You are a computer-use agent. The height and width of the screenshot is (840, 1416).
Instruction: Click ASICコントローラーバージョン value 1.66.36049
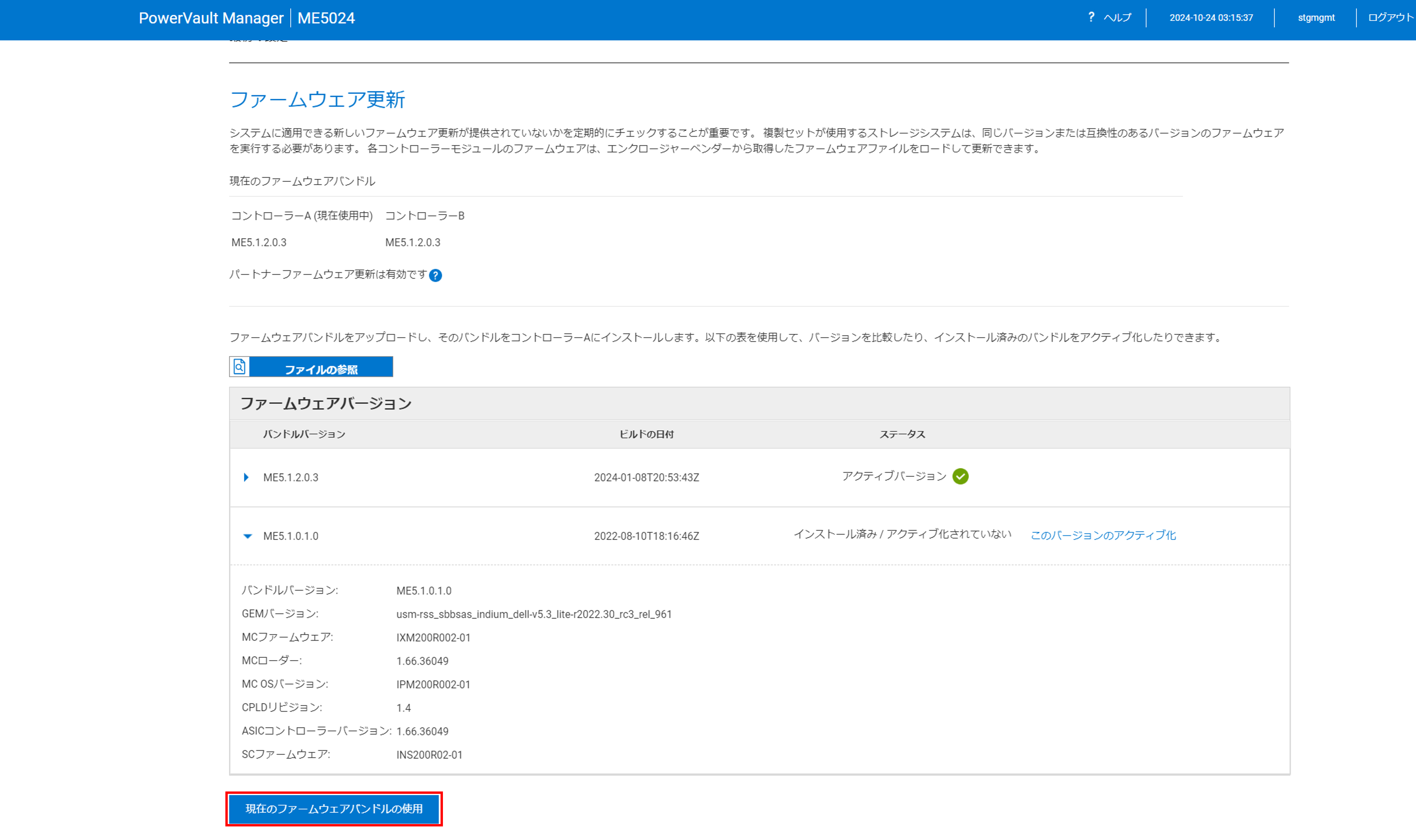tap(422, 731)
